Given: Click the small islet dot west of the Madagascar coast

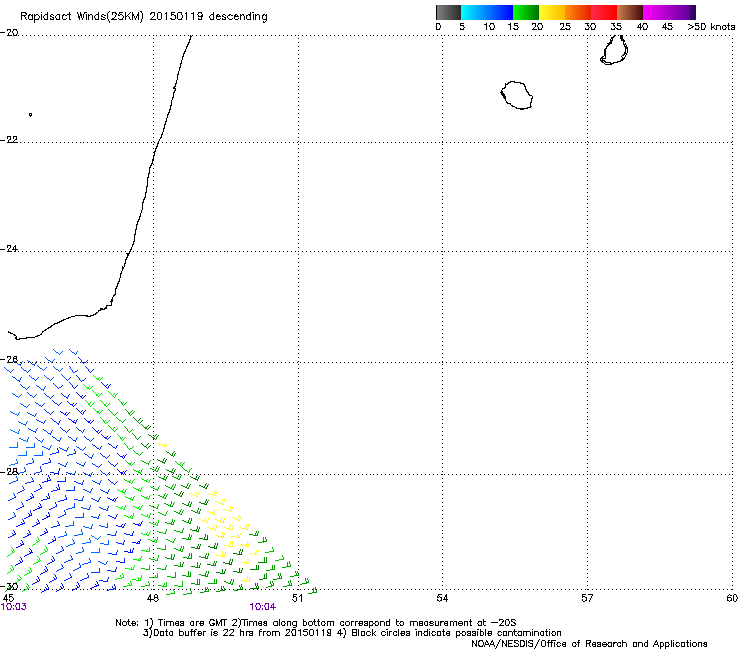Looking at the screenshot, I should point(30,115).
